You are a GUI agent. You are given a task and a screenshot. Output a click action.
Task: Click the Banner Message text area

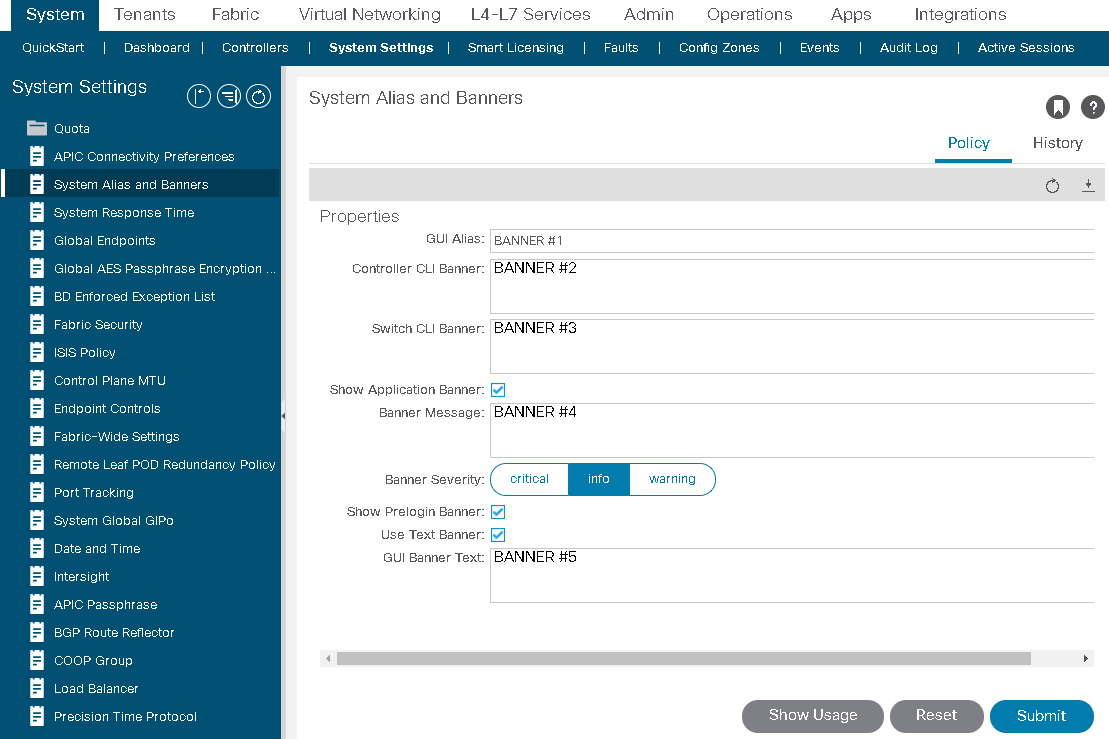point(792,431)
